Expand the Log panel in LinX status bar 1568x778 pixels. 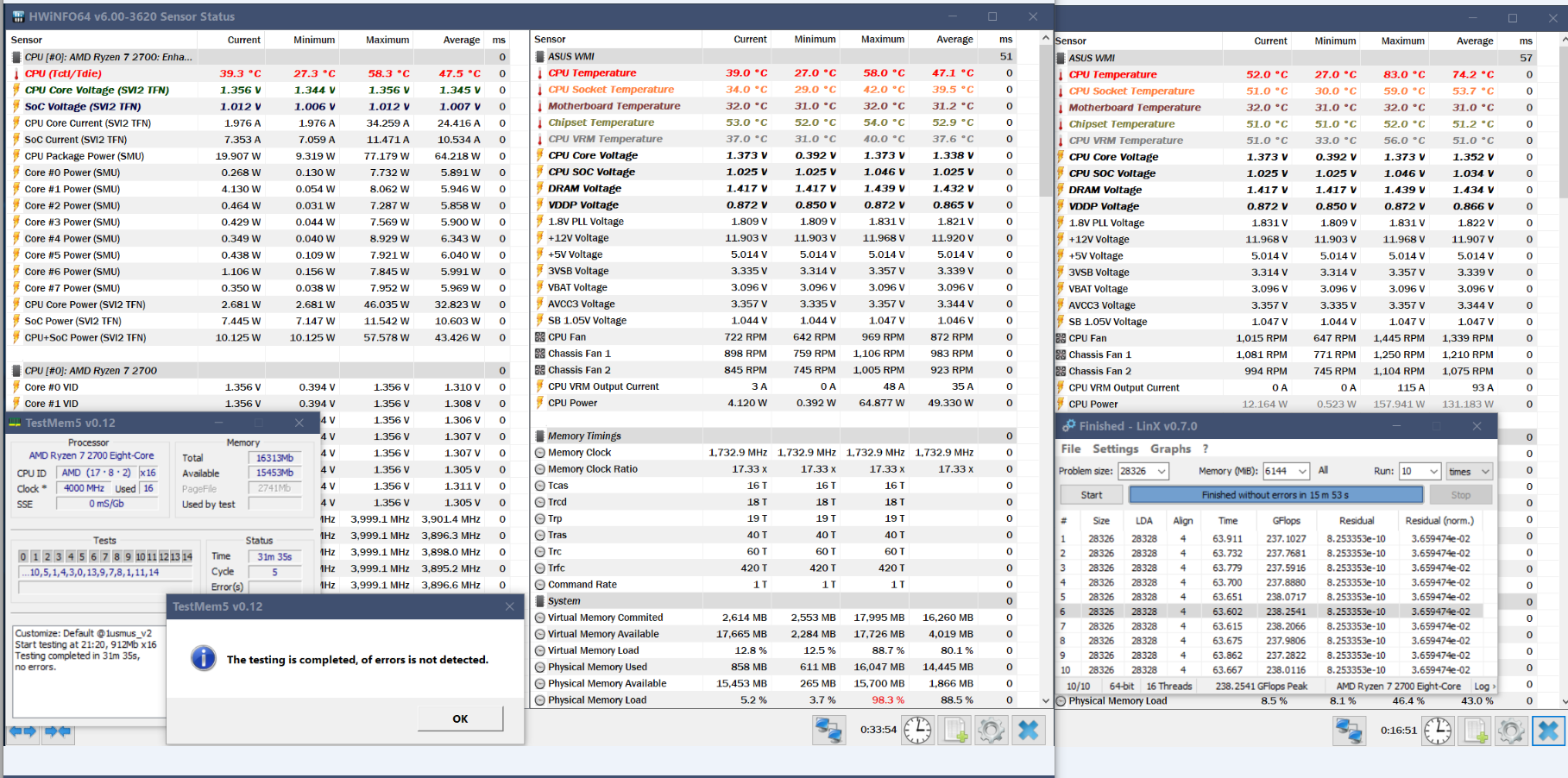[1484, 687]
